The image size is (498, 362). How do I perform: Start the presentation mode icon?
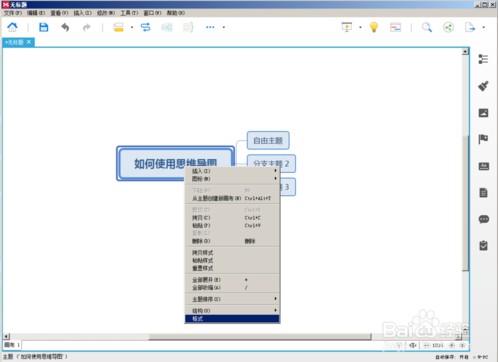(347, 27)
